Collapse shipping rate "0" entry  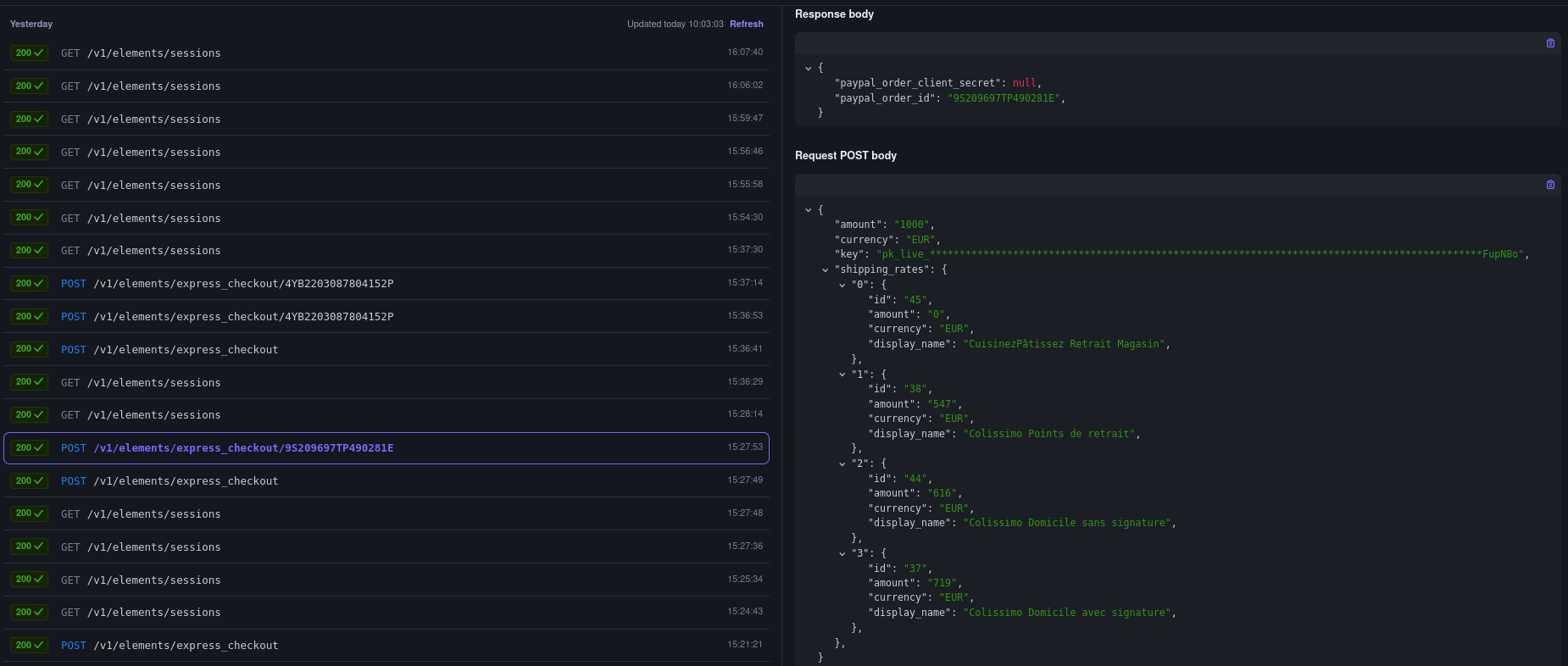842,285
